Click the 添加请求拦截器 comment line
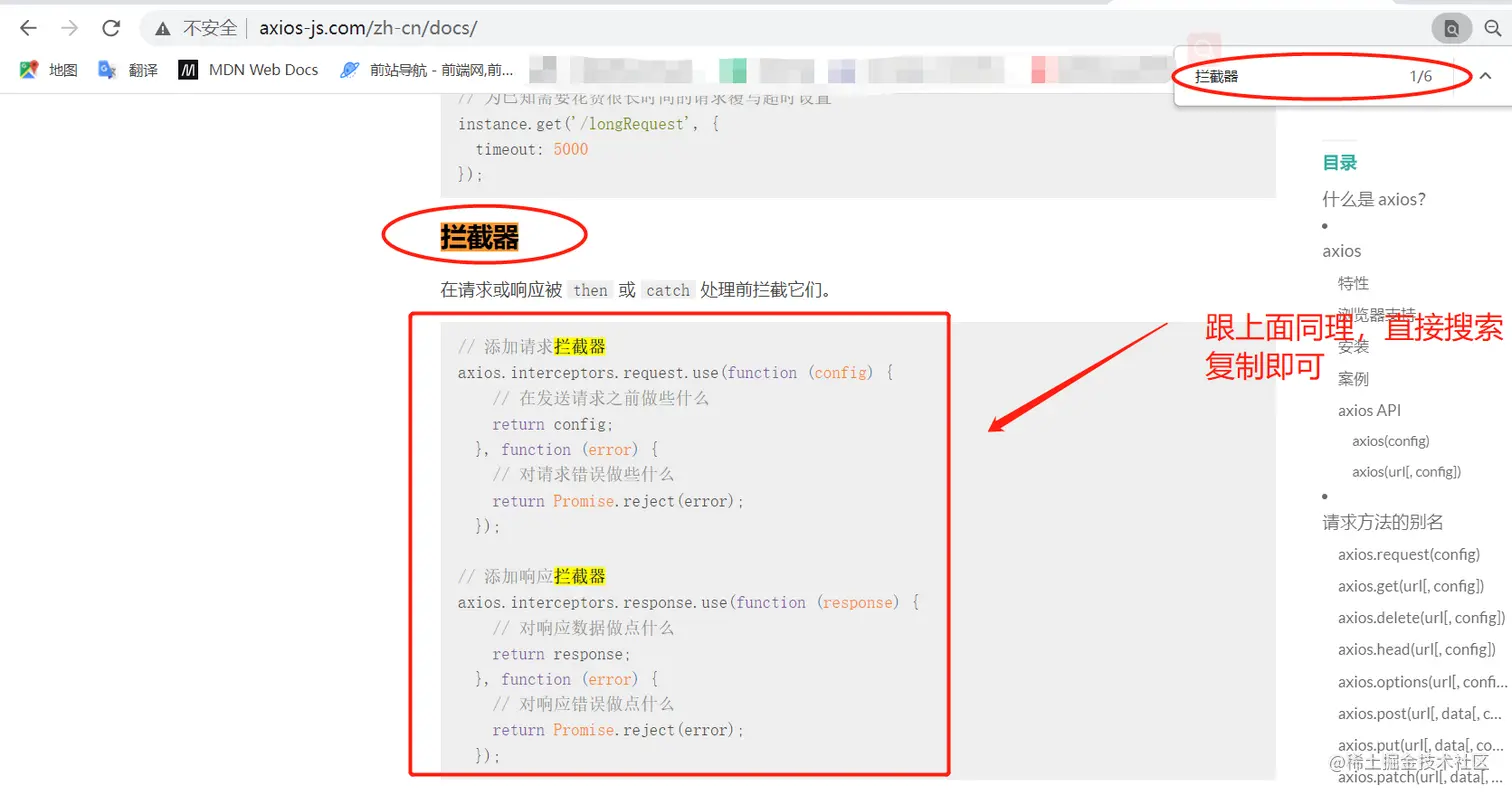The height and width of the screenshot is (795, 1512). (x=532, y=347)
